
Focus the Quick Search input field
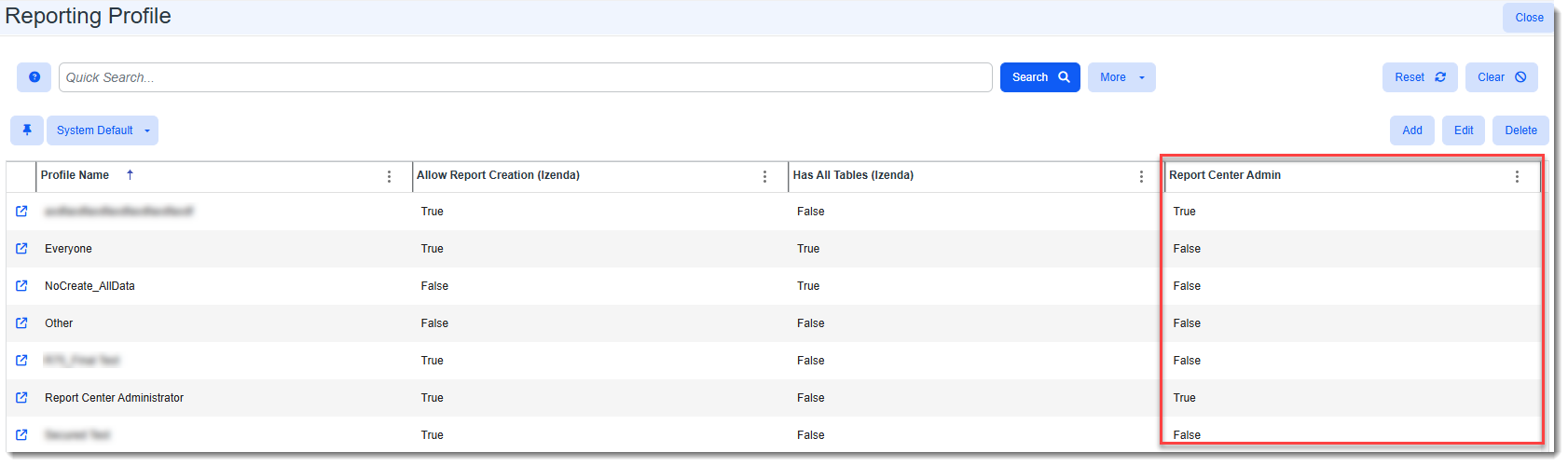point(525,77)
